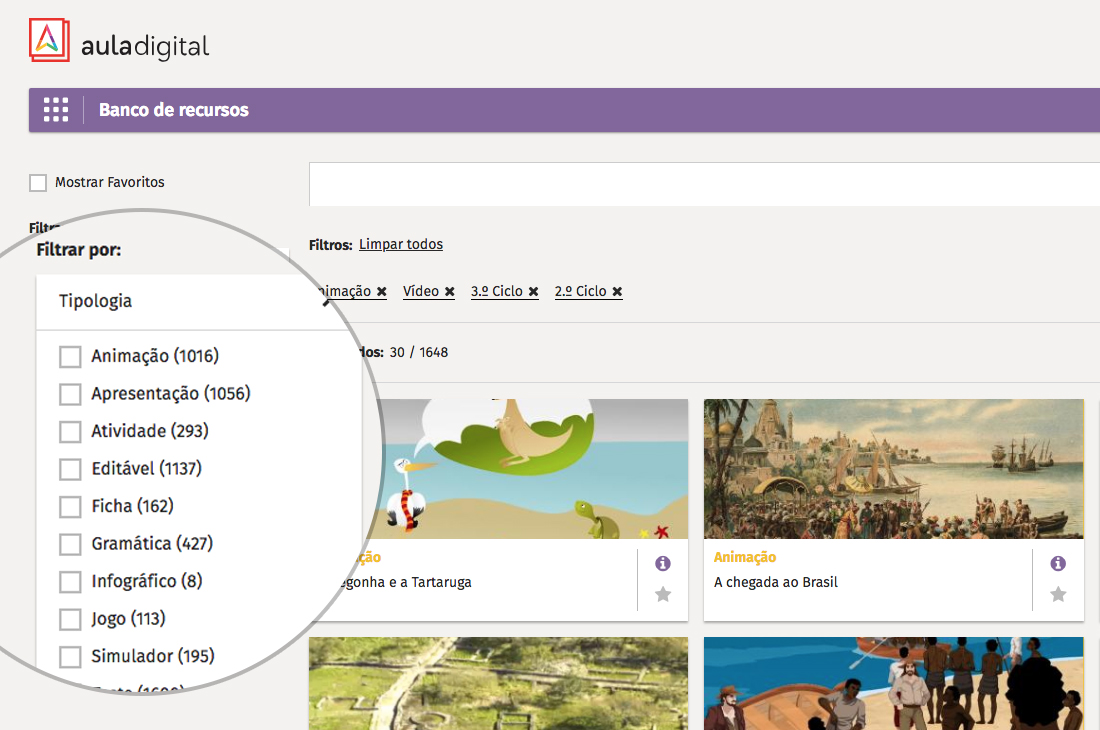
Task: Remove the 3.º Ciclo filter tag
Action: click(534, 292)
